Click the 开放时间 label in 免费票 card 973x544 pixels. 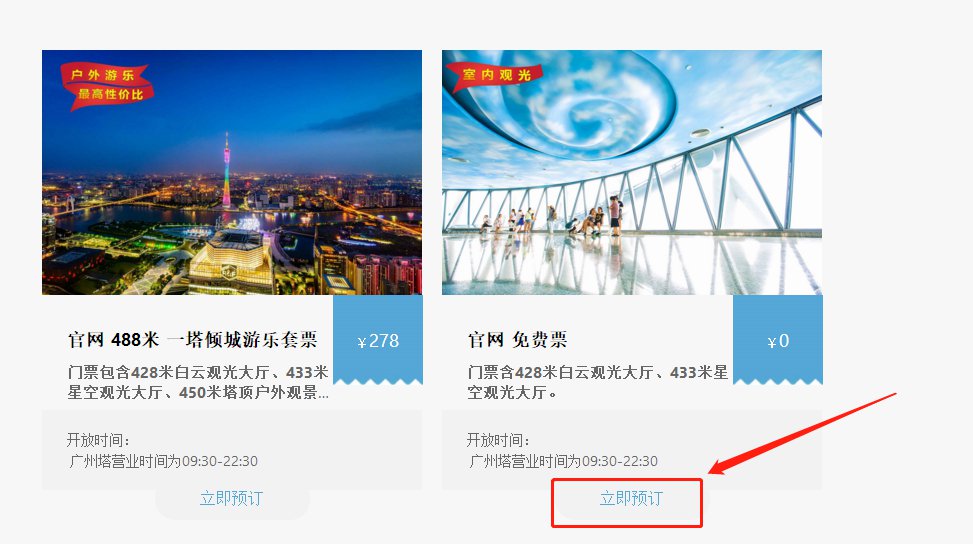click(498, 440)
